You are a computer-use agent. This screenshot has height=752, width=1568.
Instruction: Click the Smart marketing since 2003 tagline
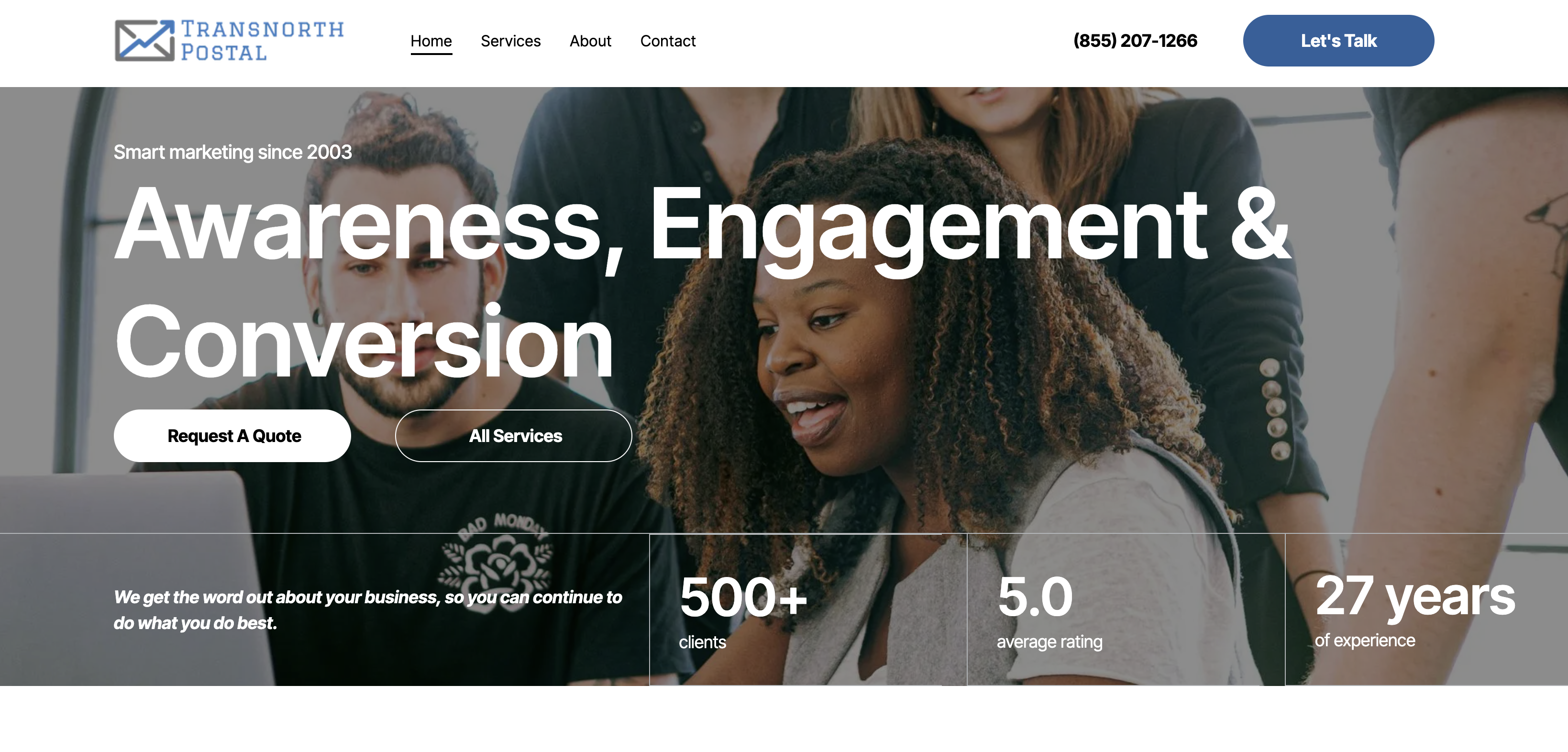[x=232, y=152]
